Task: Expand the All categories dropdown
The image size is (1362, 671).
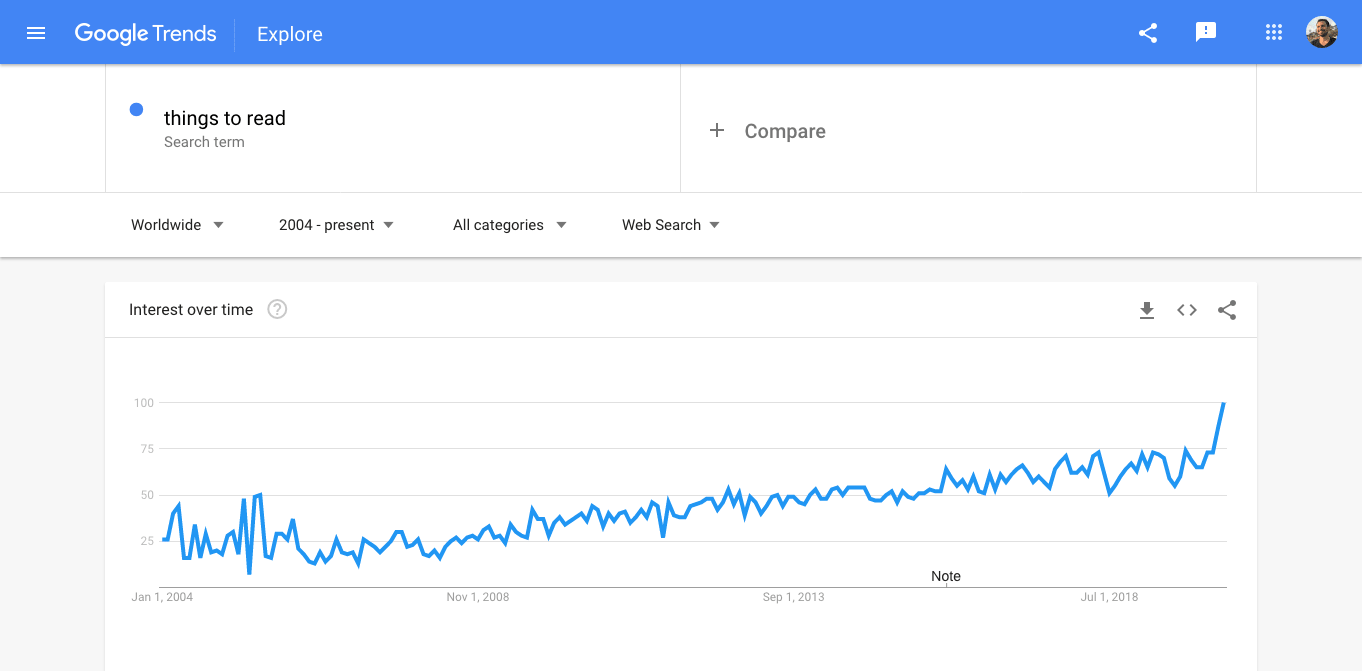Action: [x=509, y=225]
